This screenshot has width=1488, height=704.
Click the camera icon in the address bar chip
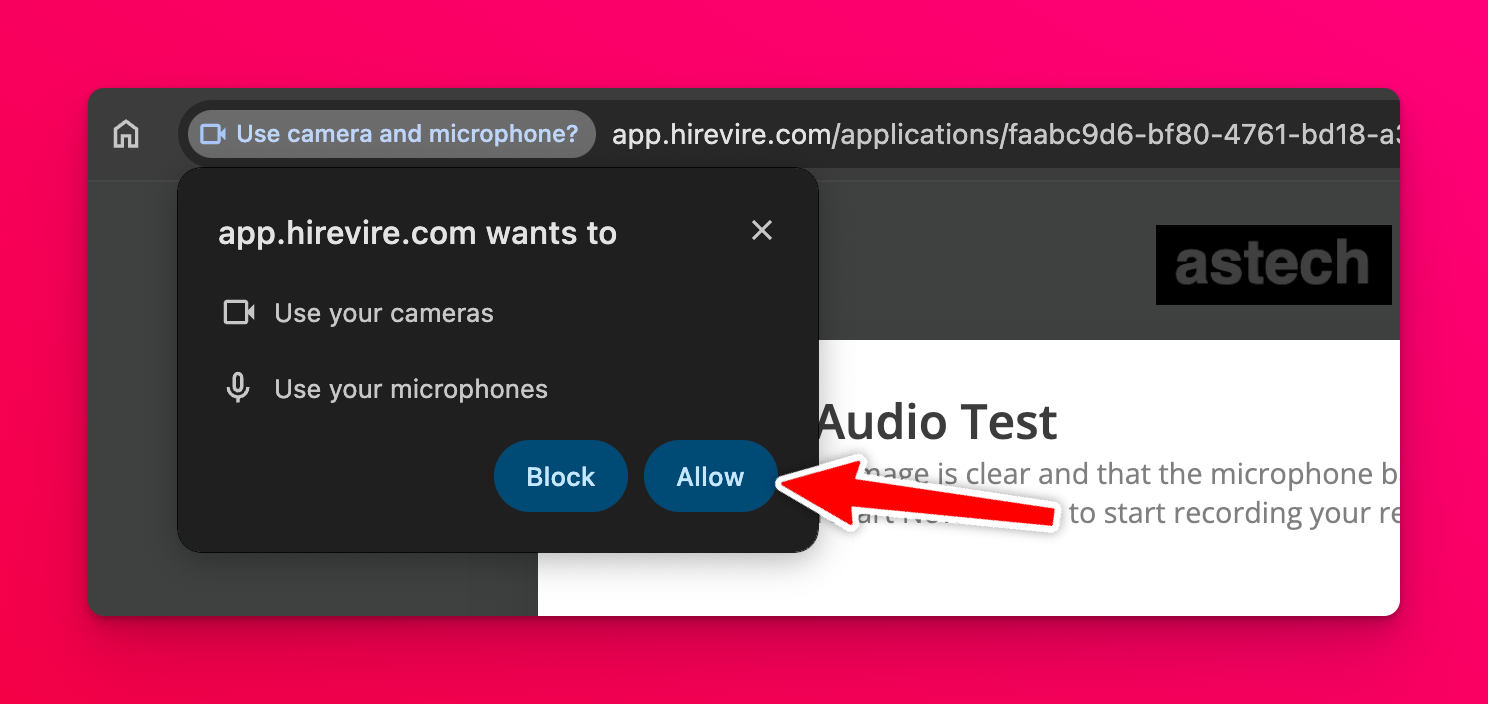[213, 134]
